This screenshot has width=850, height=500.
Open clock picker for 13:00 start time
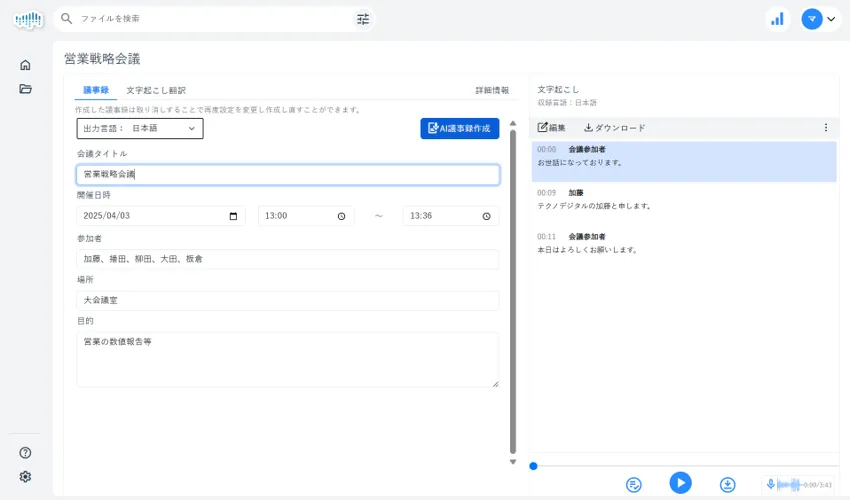click(x=342, y=216)
